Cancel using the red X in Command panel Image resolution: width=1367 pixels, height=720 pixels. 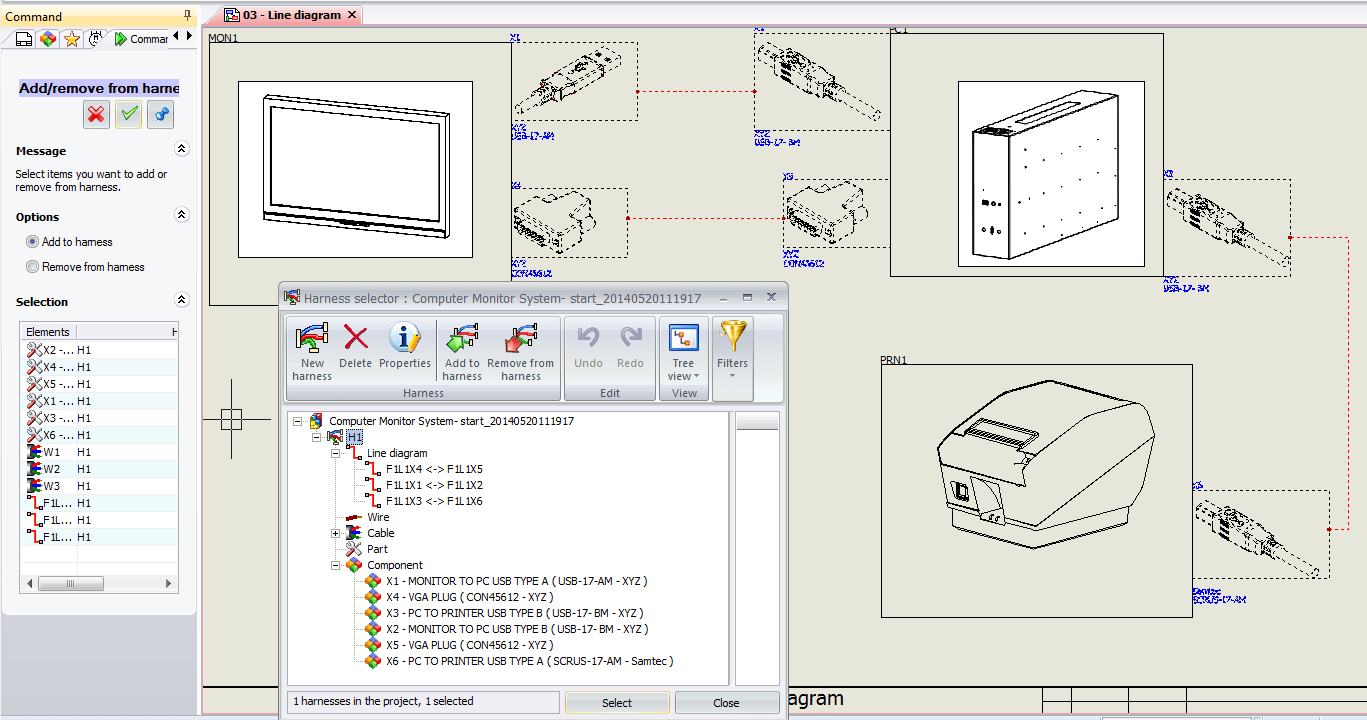[x=95, y=114]
